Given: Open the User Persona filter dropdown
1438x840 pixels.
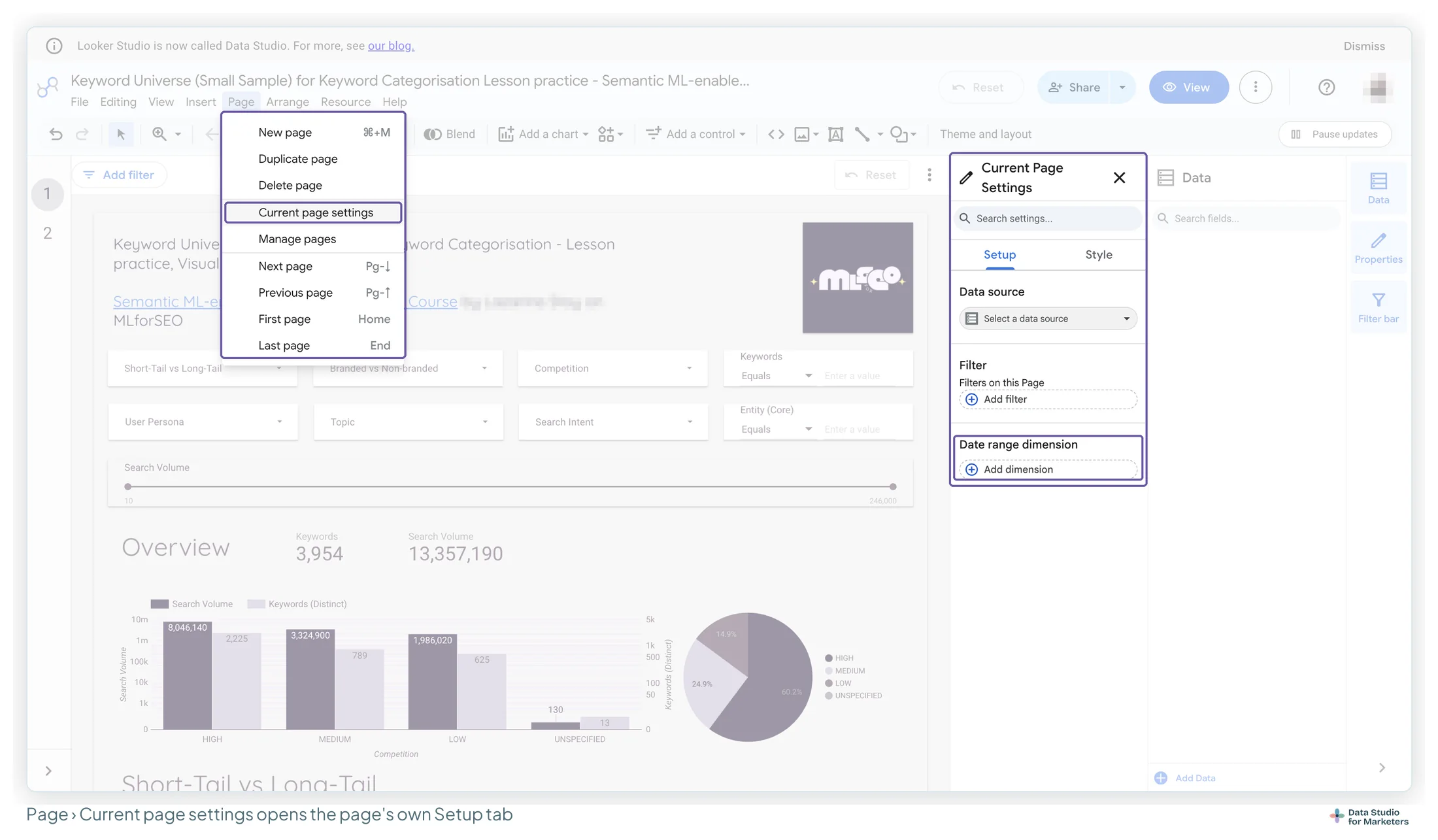Looking at the screenshot, I should click(203, 422).
